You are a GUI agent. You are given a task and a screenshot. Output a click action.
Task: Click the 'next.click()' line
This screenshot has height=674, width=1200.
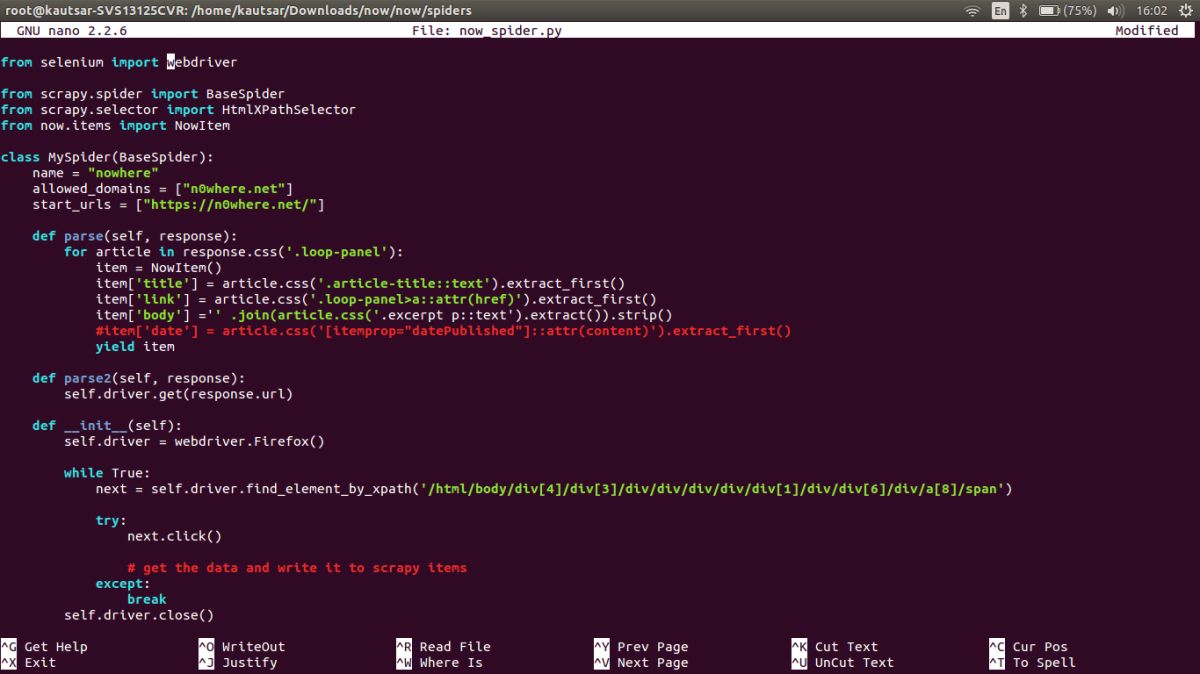pos(174,536)
